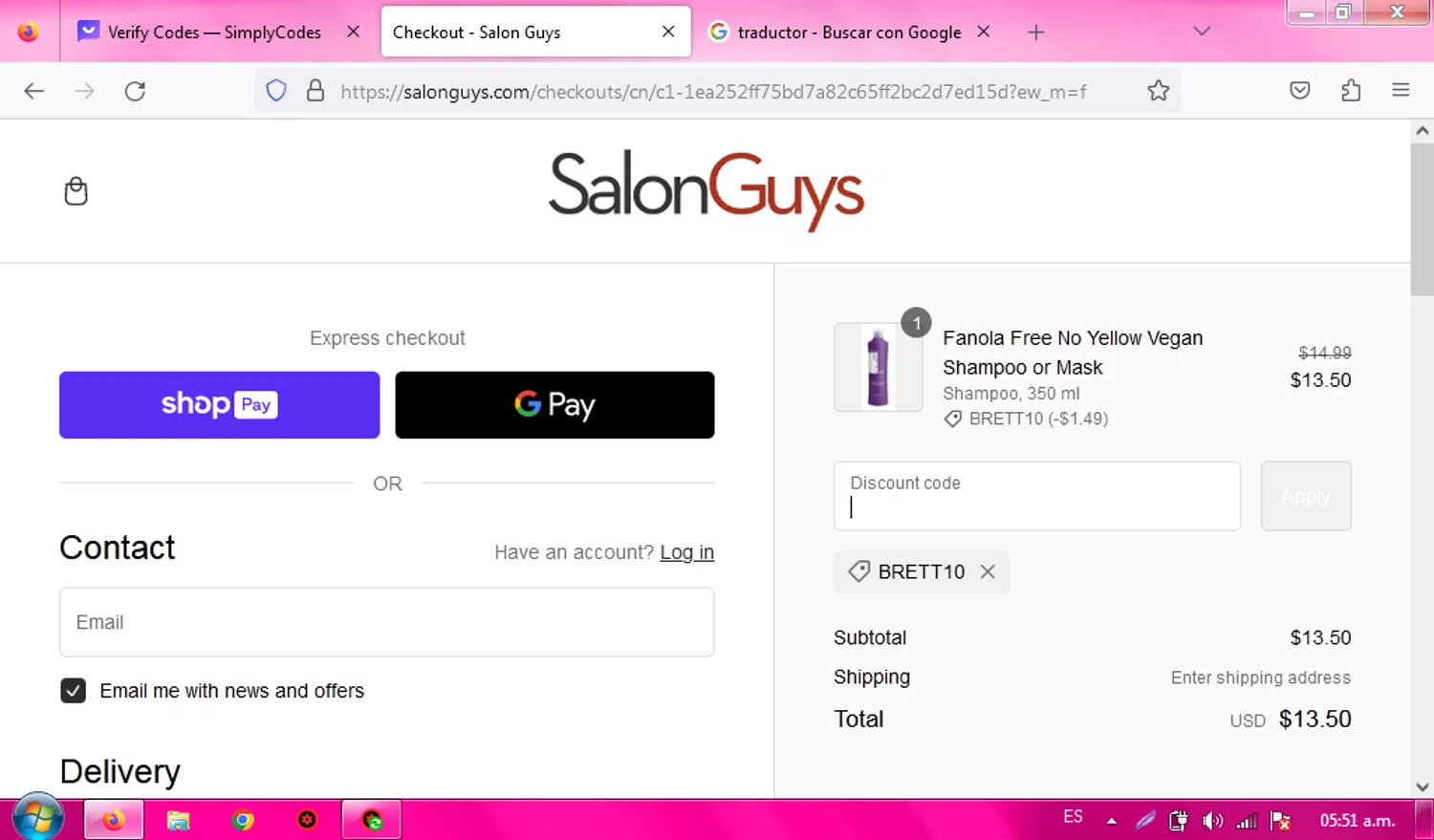Click the power plug tray icon
The image size is (1434, 840).
(x=1179, y=820)
